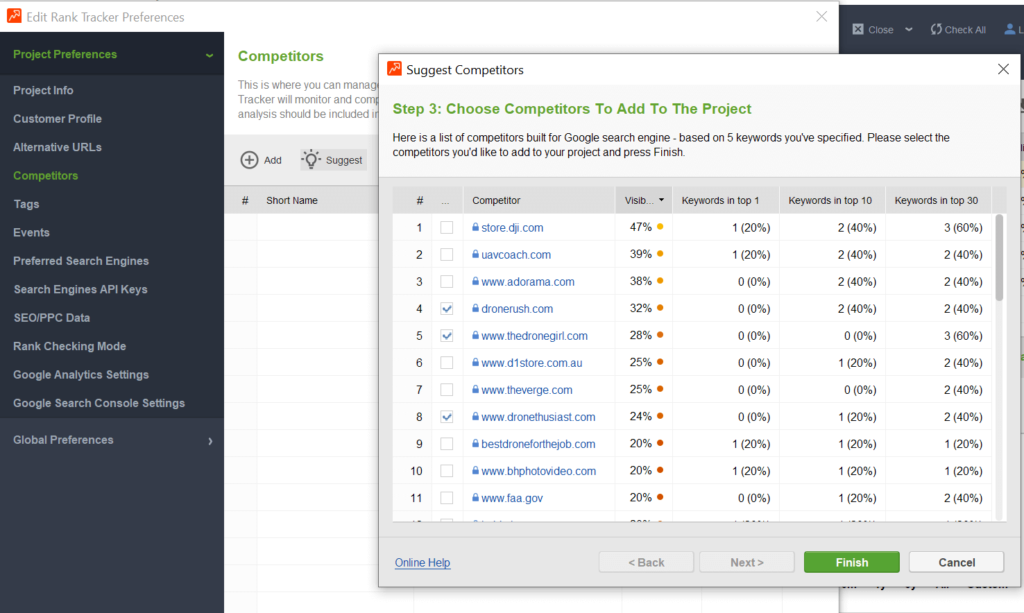Click the lock icon beside www.theverge.com
This screenshot has height=613, width=1024.
click(x=475, y=390)
